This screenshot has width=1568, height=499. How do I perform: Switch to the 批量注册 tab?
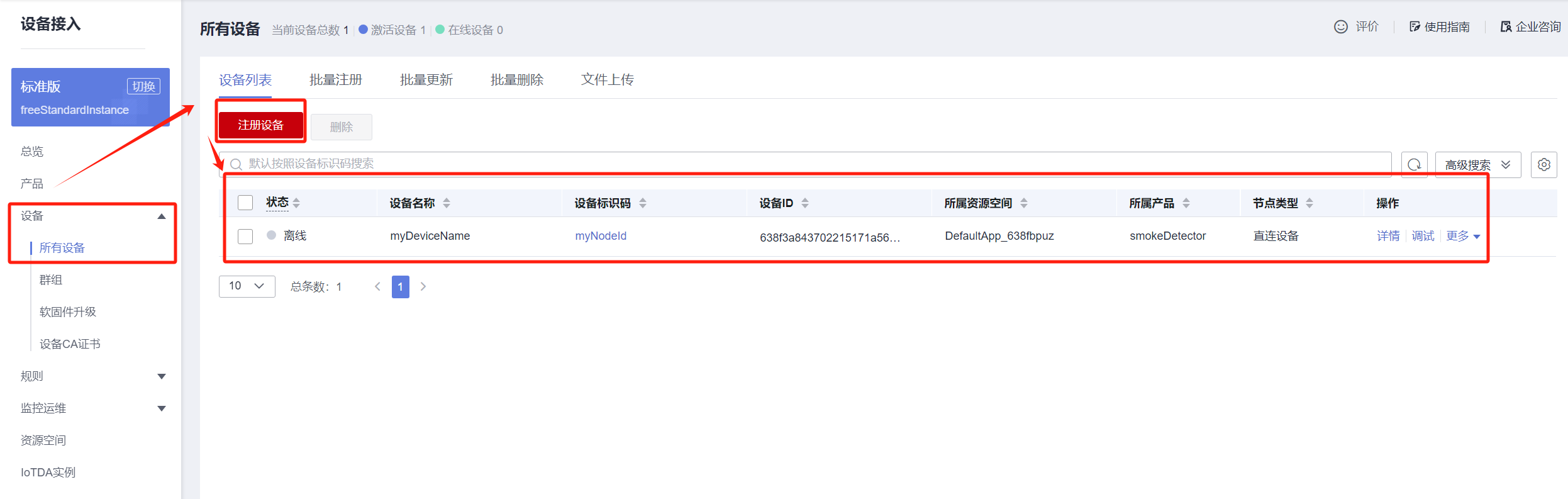[x=336, y=80]
